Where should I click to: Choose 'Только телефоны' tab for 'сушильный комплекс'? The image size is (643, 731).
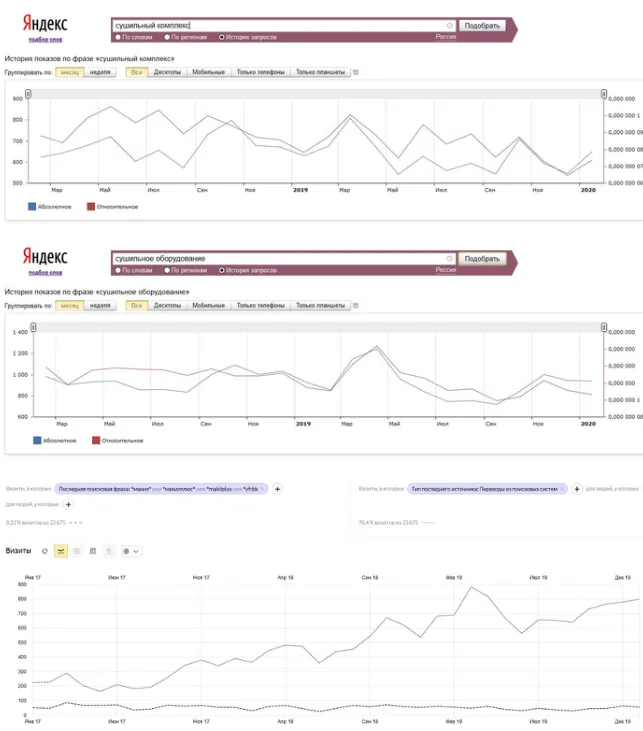[261, 72]
